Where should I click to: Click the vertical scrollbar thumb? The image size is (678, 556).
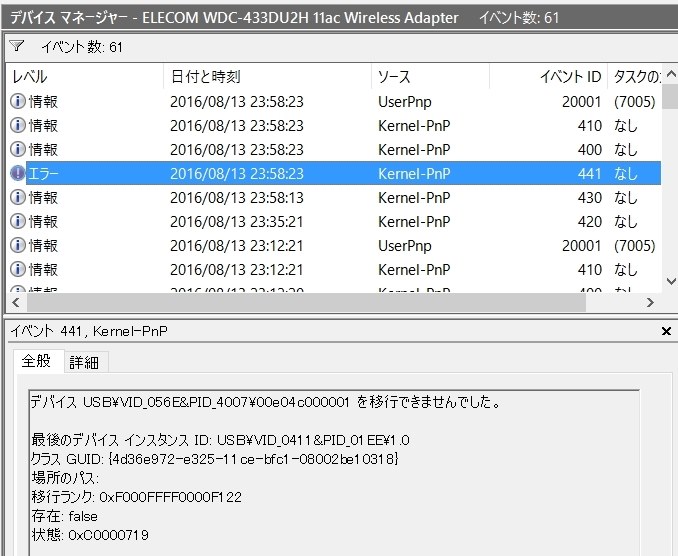coord(671,96)
